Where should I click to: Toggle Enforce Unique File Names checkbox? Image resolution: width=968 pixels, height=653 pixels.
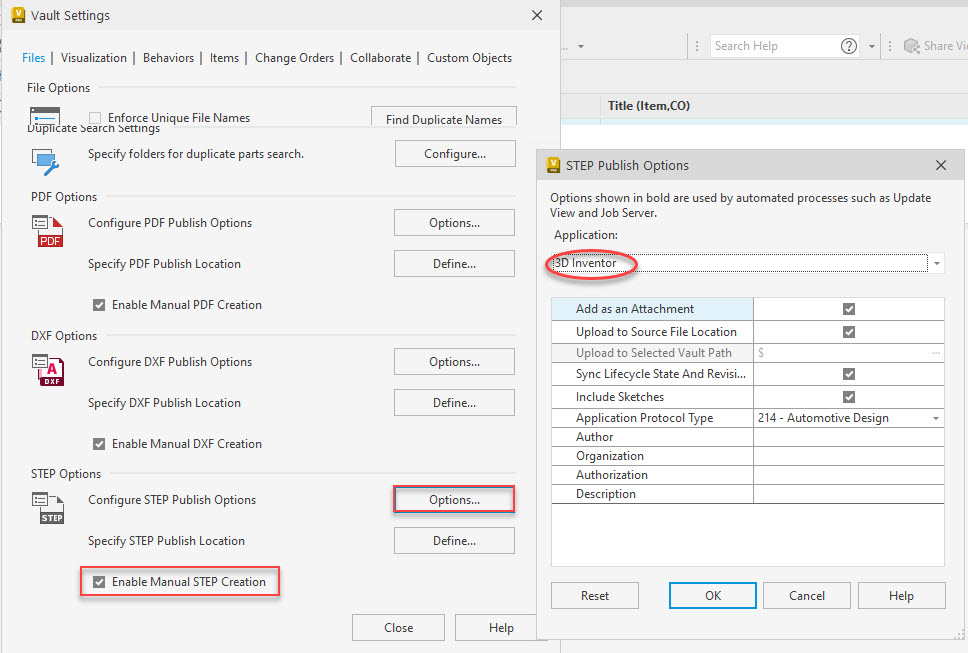tap(95, 117)
